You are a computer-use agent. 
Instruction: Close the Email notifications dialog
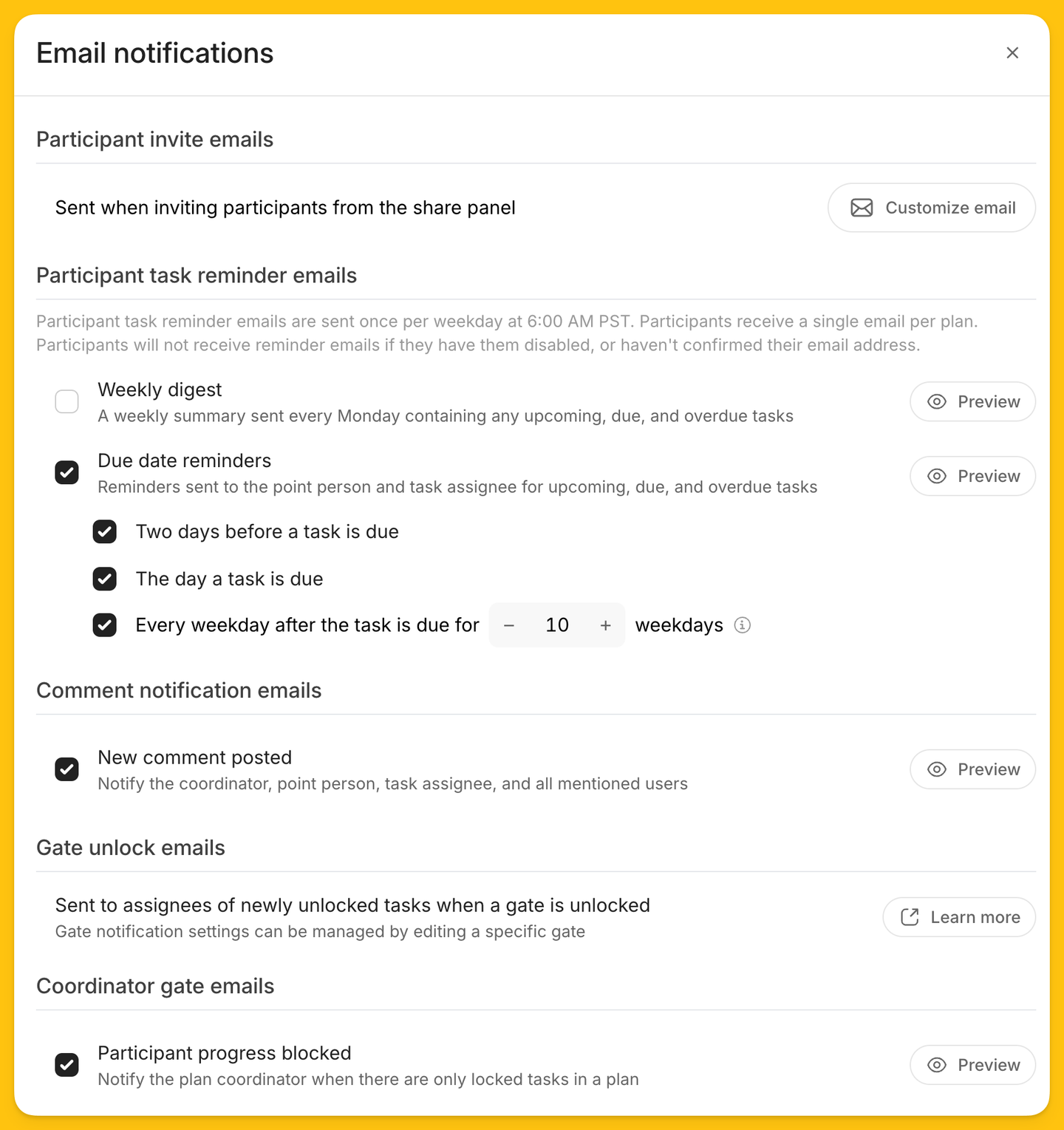tap(1012, 52)
